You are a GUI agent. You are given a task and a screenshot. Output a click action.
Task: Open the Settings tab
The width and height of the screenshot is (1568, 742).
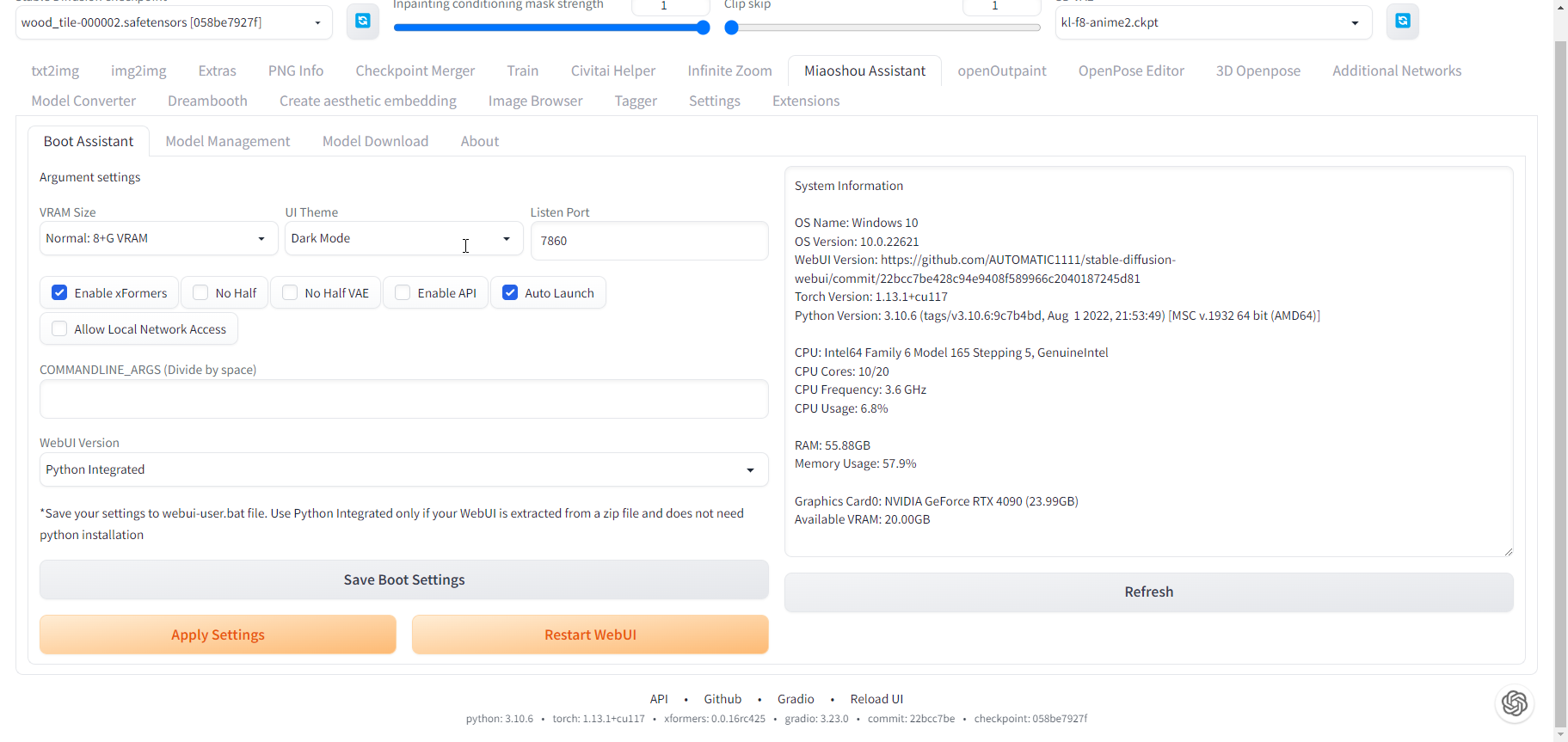pos(715,101)
